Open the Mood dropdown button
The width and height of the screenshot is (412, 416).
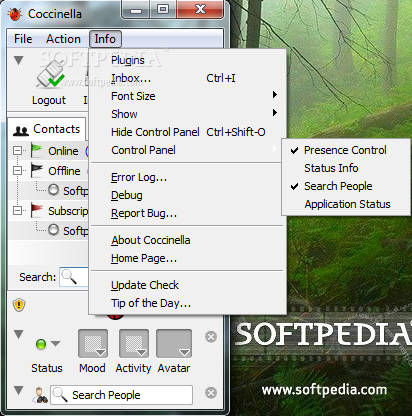pos(93,344)
